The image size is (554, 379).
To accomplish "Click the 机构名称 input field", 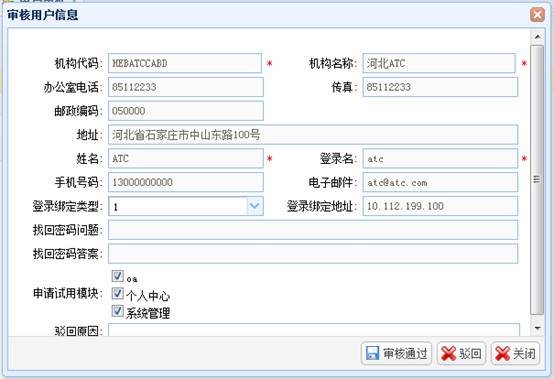I will (439, 63).
